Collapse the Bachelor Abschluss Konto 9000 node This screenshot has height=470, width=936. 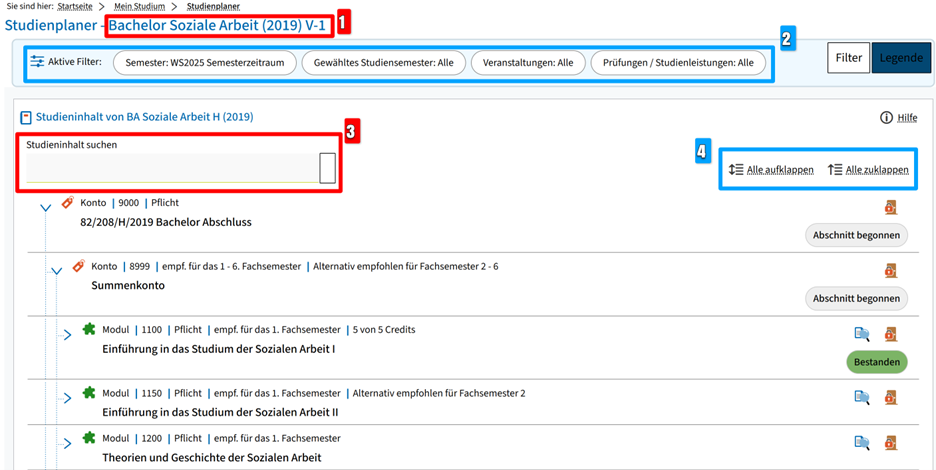coord(45,207)
